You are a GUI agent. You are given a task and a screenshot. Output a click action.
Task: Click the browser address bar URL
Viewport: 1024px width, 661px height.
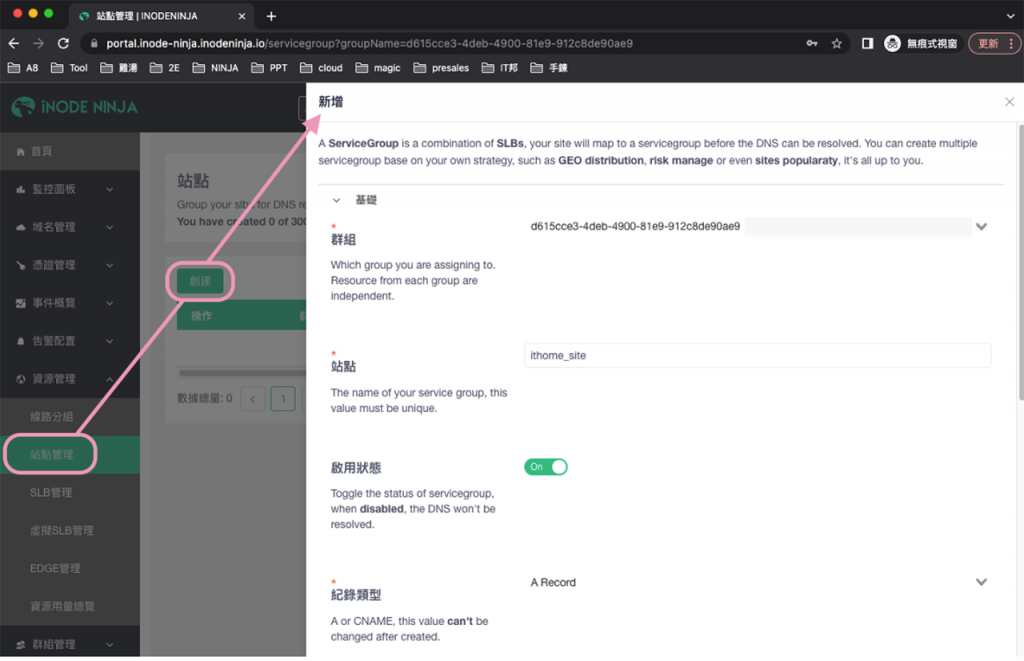click(369, 43)
